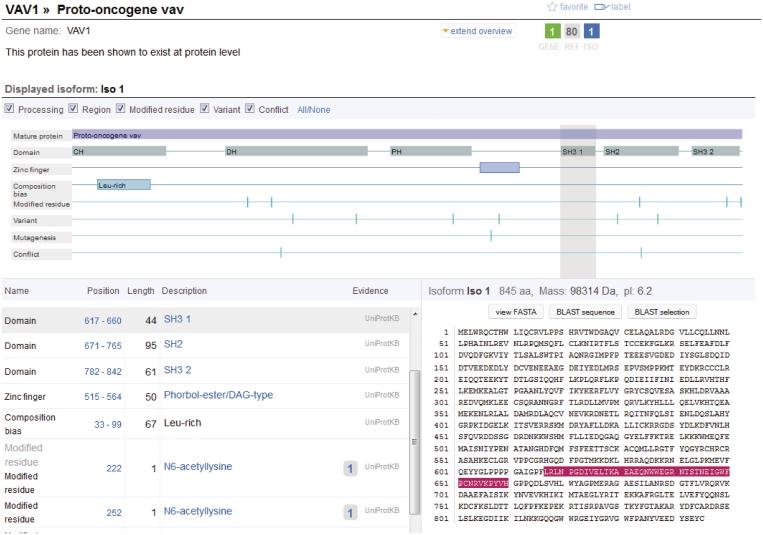Click the table scrollbar up arrow

point(413,314)
